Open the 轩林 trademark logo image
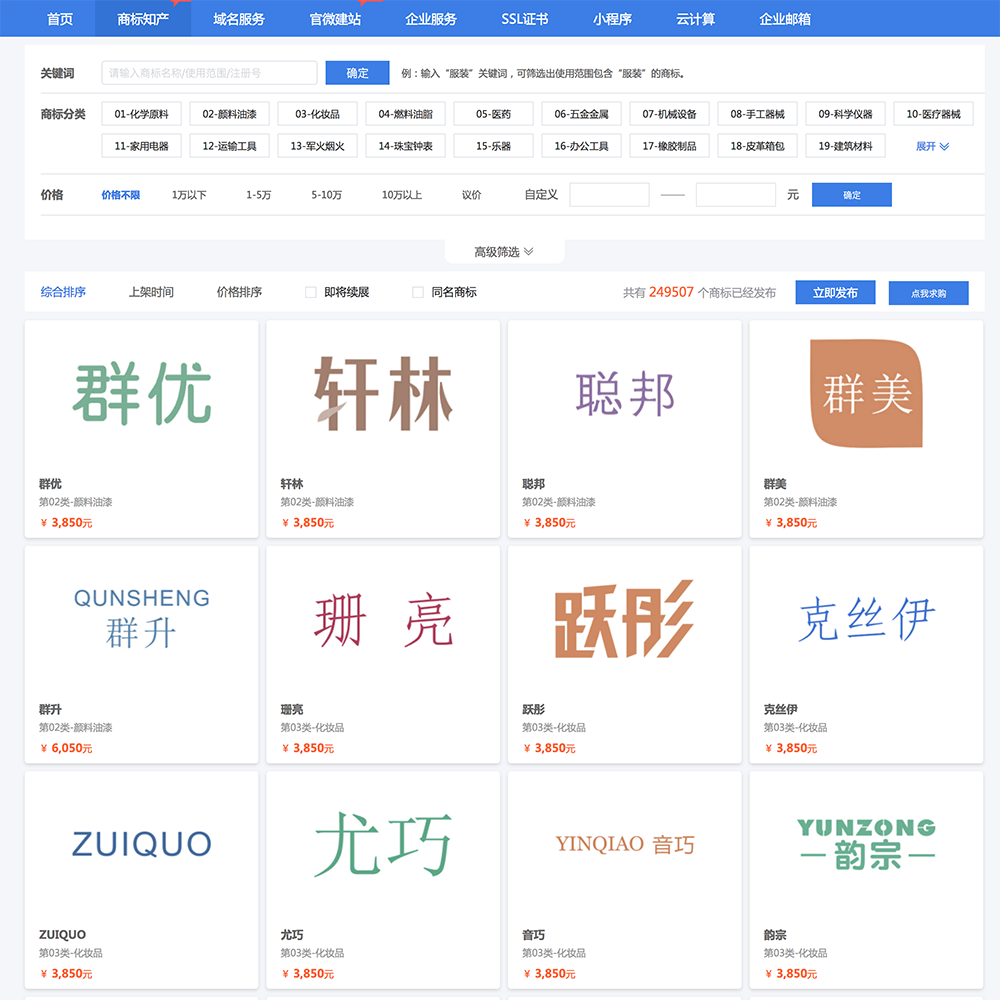The image size is (1000, 1000). 383,394
